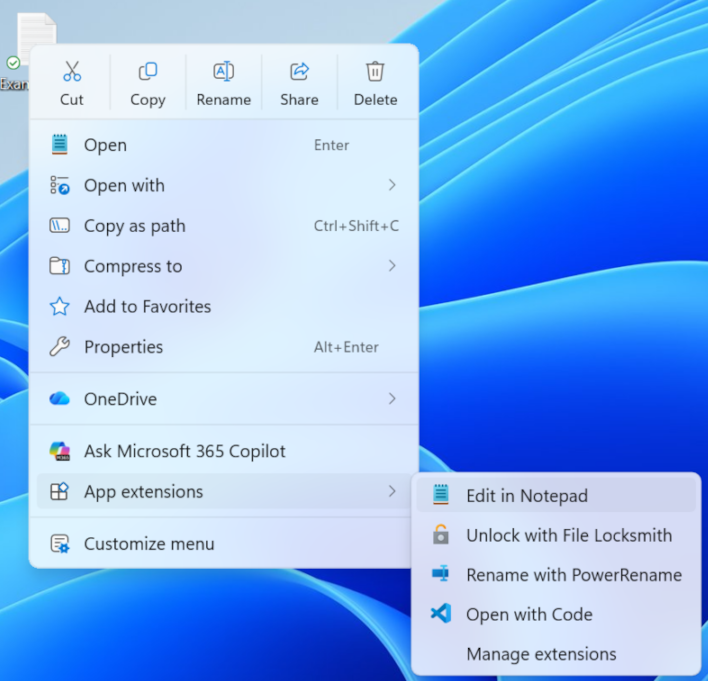Open Customize menu
The image size is (708, 681).
pyautogui.click(x=224, y=543)
